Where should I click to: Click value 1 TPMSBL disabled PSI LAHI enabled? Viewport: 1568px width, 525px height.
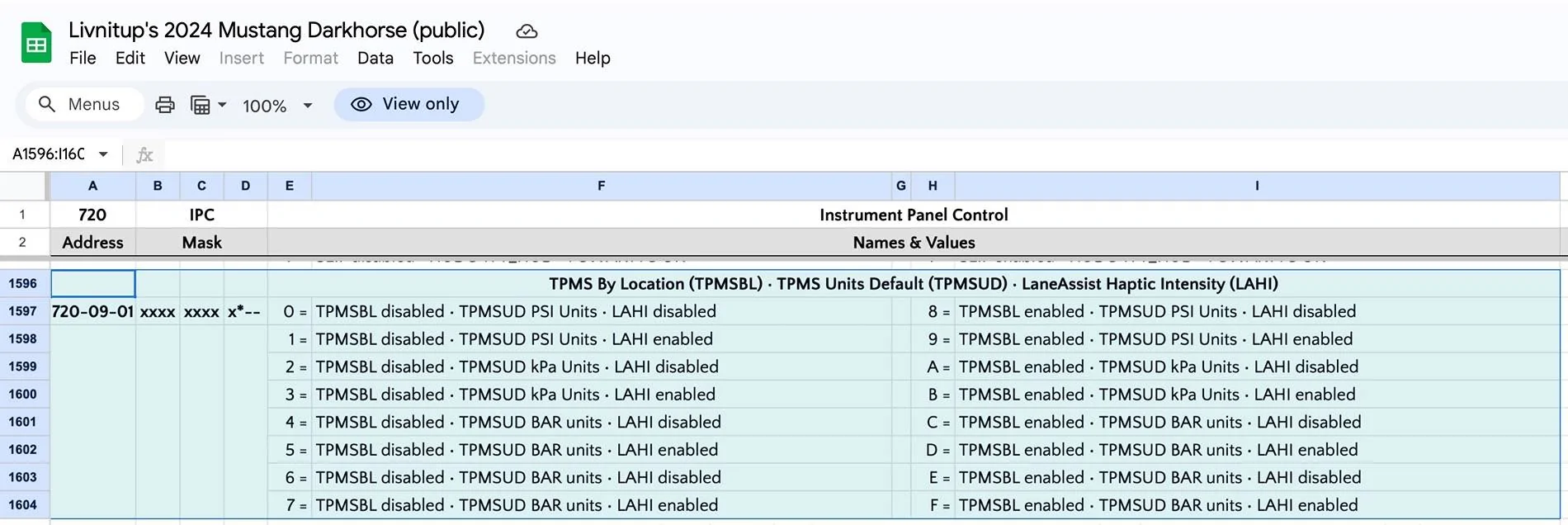click(602, 338)
